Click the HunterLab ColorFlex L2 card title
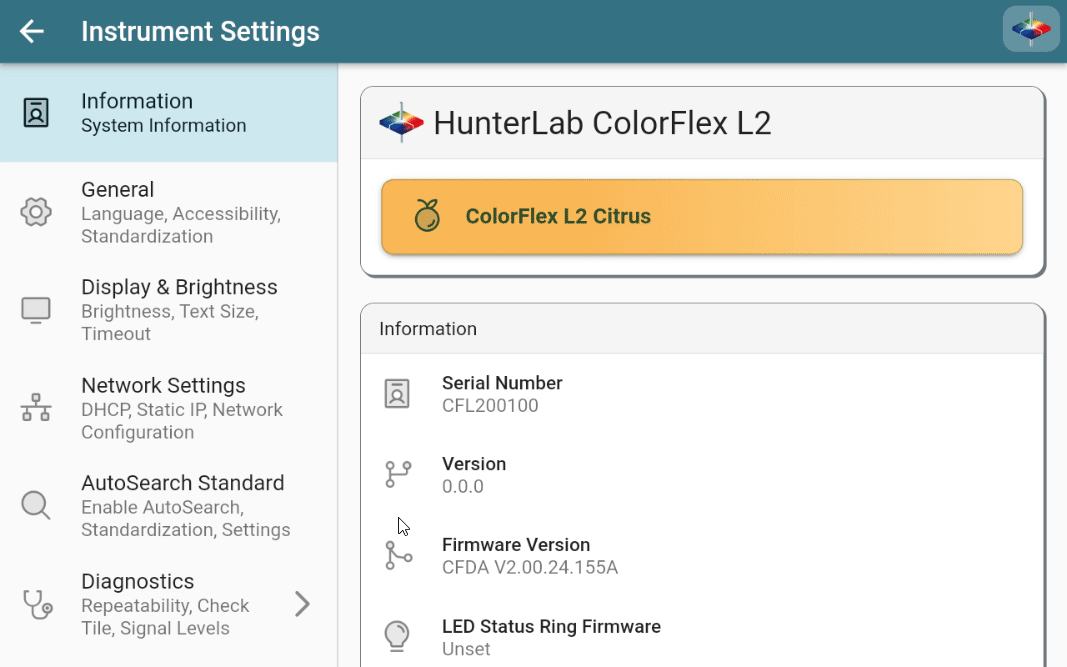The image size is (1067, 667). pyautogui.click(x=602, y=123)
